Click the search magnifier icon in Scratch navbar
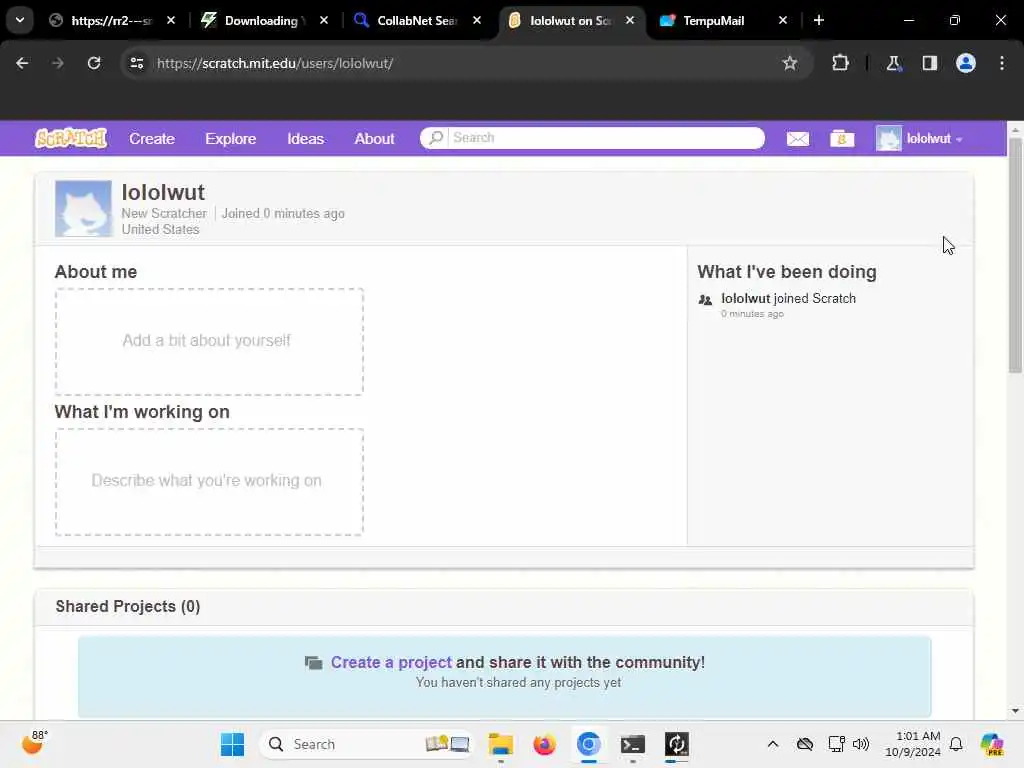Viewport: 1024px width, 768px height. 436,138
